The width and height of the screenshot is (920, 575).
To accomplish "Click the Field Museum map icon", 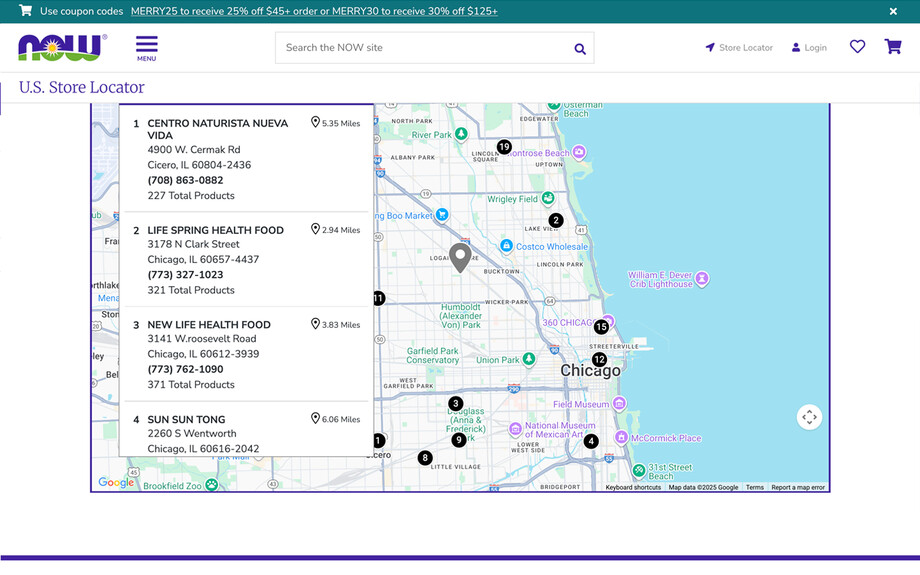I will [619, 404].
